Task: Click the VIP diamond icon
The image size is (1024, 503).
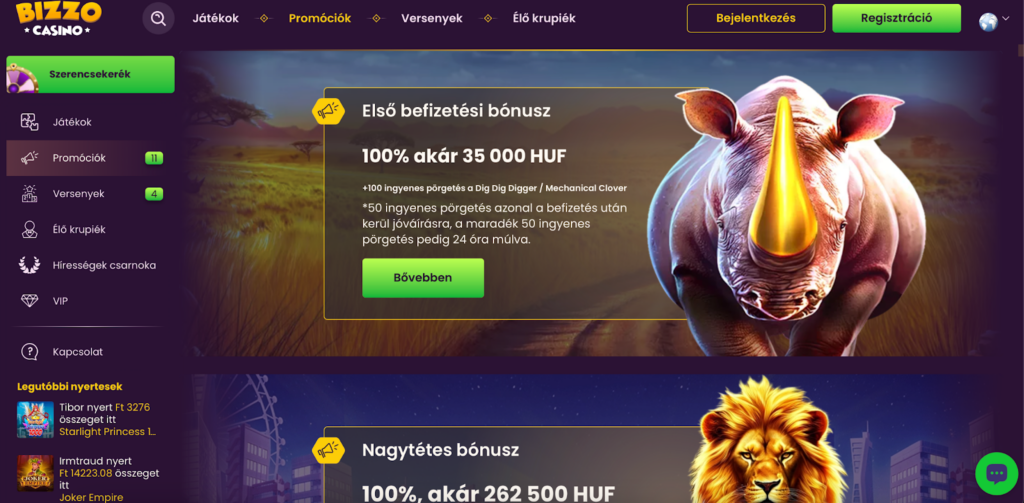Action: pyautogui.click(x=29, y=301)
